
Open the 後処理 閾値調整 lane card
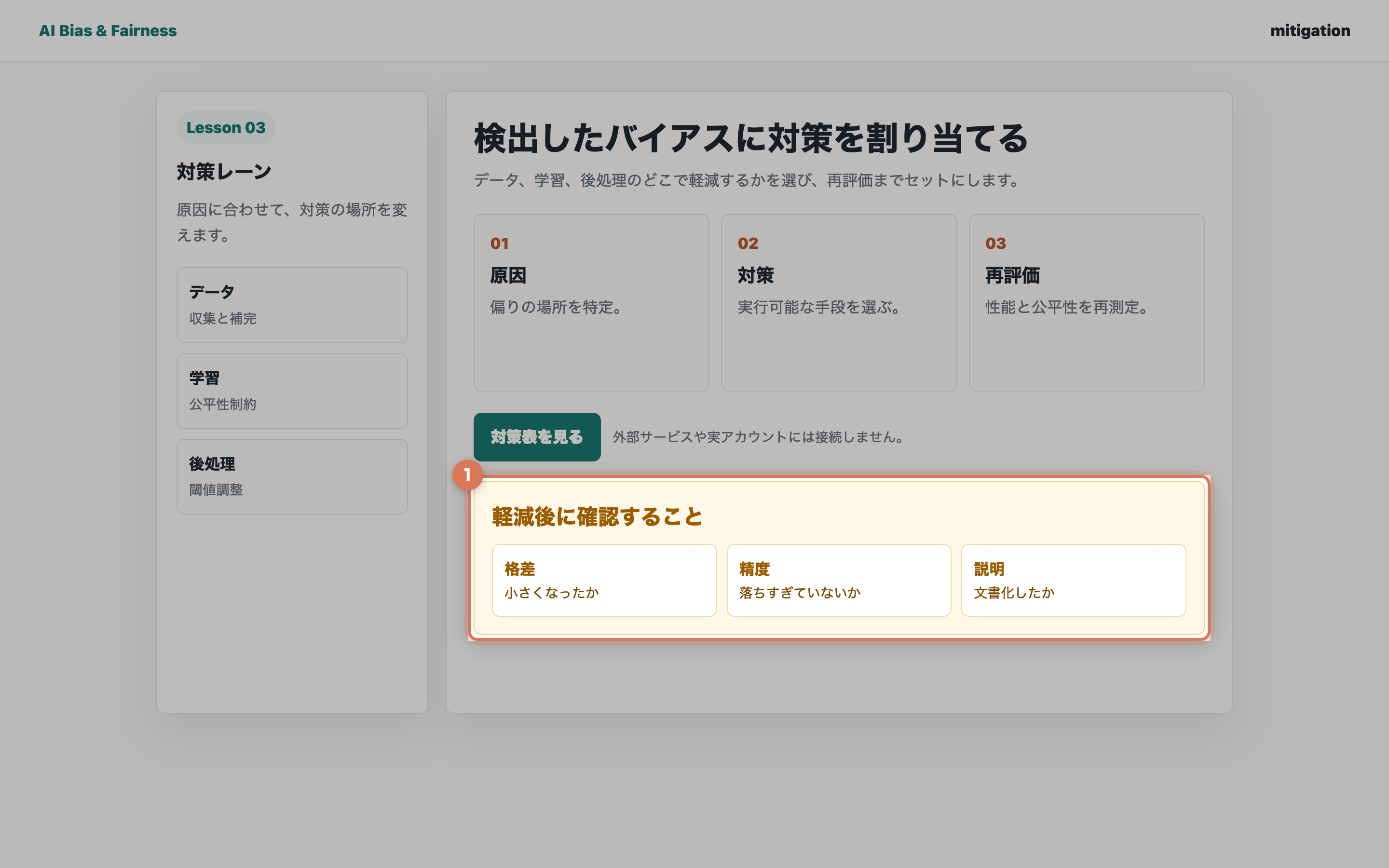[292, 476]
